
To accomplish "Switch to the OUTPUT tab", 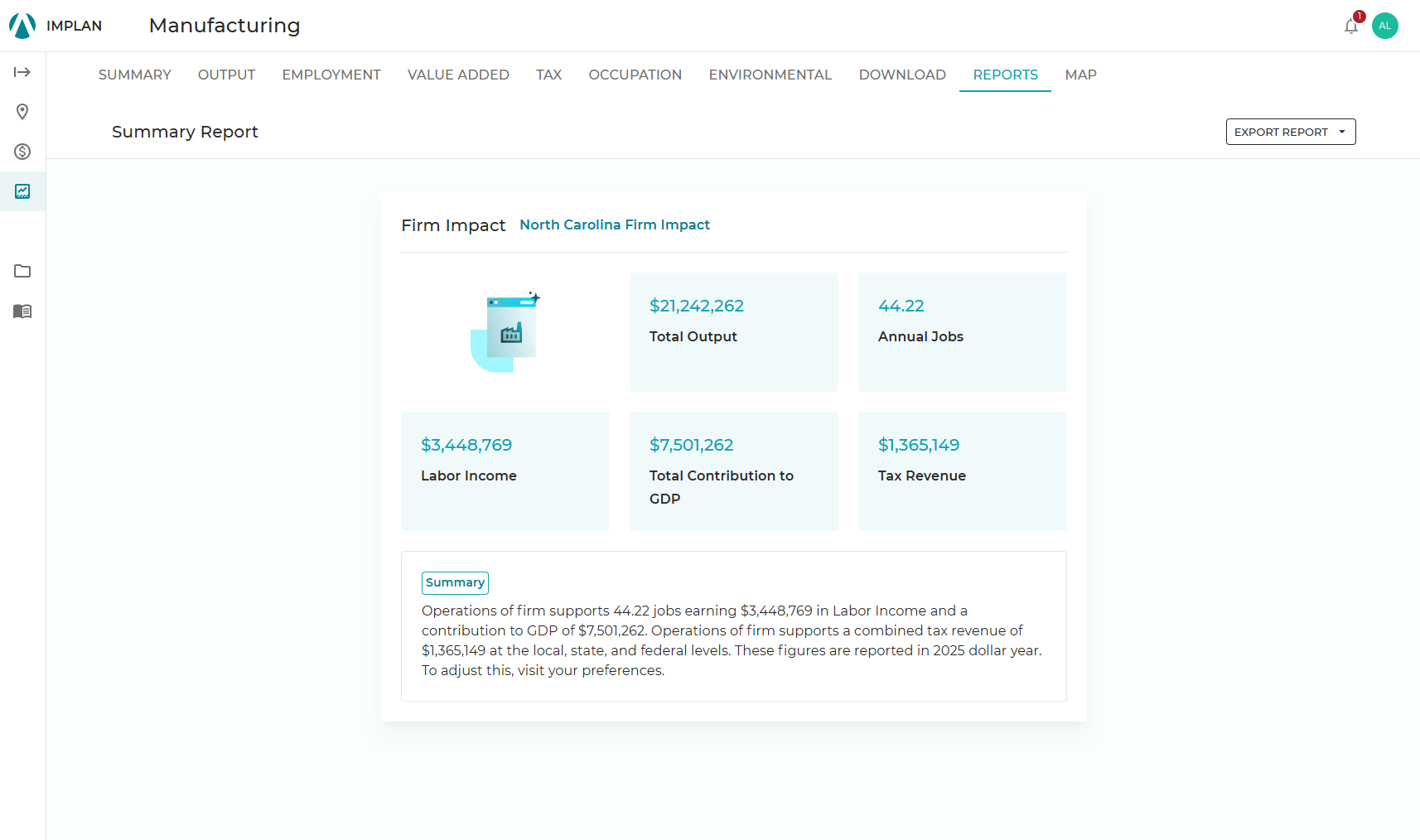I will (x=226, y=75).
